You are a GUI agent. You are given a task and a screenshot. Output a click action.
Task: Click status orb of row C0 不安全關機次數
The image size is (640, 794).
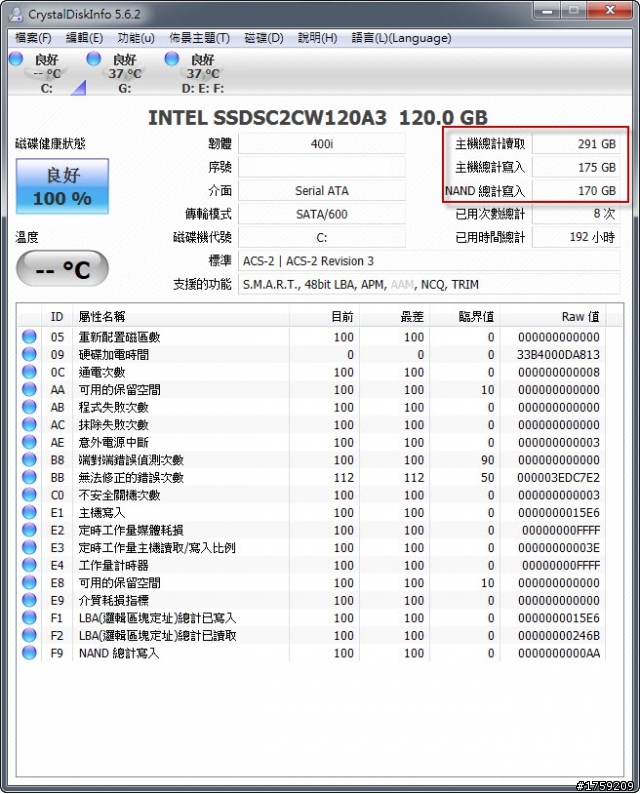click(x=29, y=495)
